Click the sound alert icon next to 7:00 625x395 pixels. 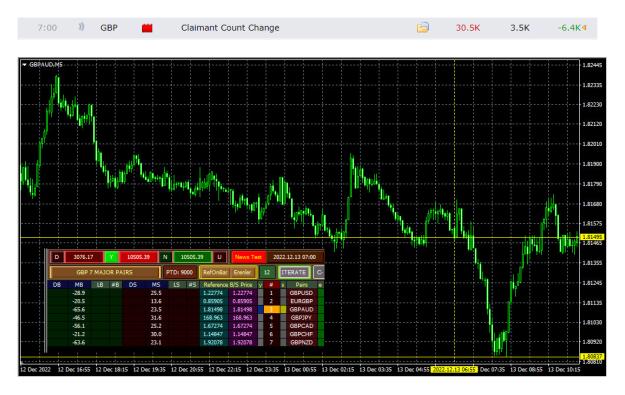81,27
